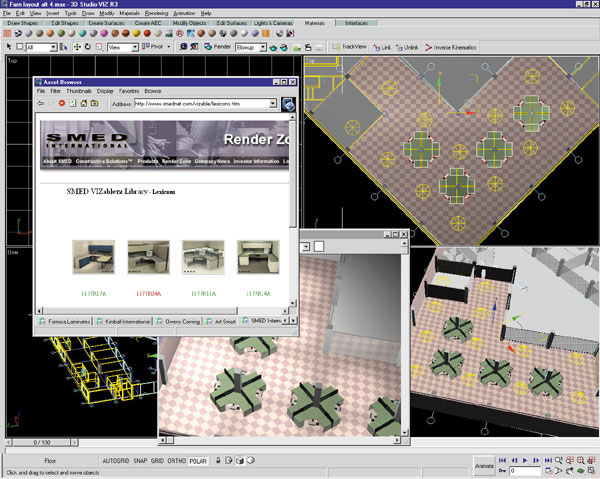This screenshot has height=479, width=600.
Task: Click the Company News link on banner
Action: pyautogui.click(x=212, y=161)
